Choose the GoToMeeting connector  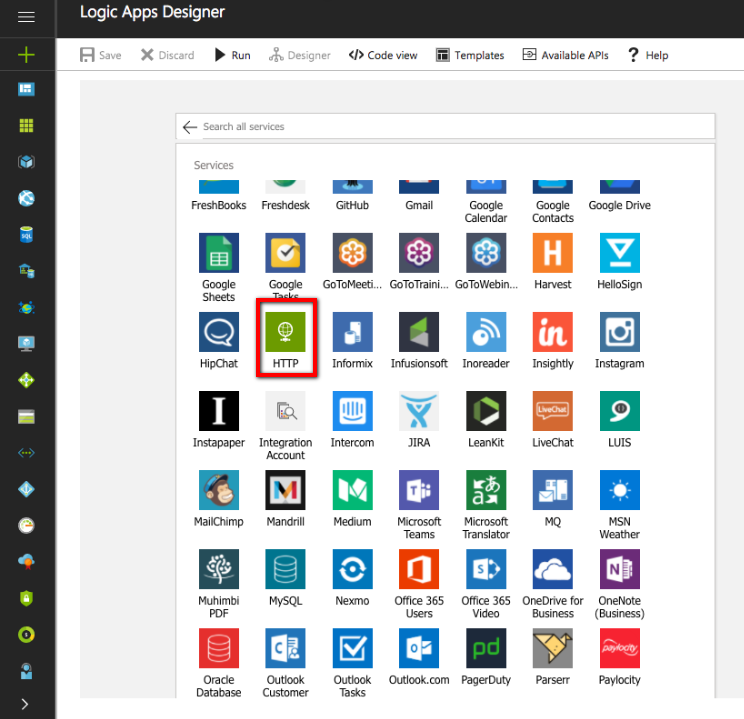[353, 252]
